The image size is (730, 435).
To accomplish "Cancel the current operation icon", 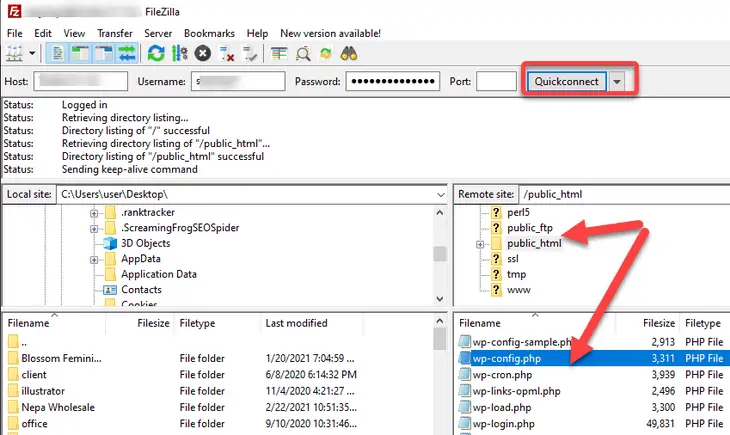I will point(203,54).
